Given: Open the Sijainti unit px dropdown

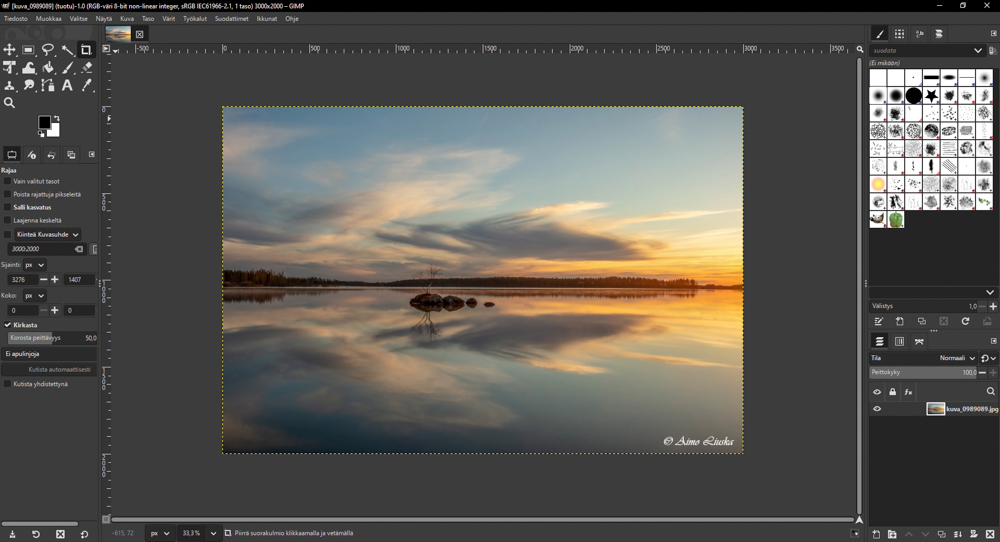Looking at the screenshot, I should 34,265.
